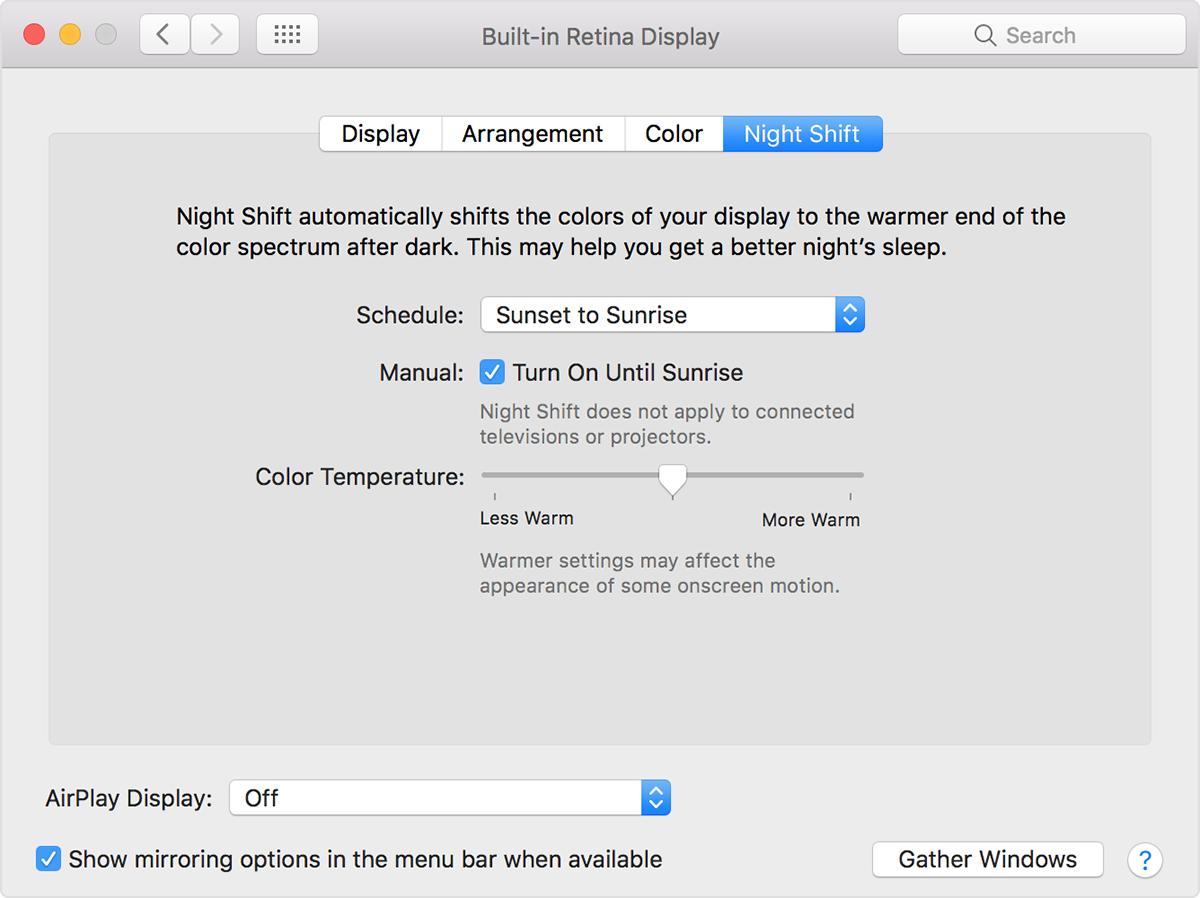Select the Color tab
The image size is (1200, 898).
click(673, 133)
